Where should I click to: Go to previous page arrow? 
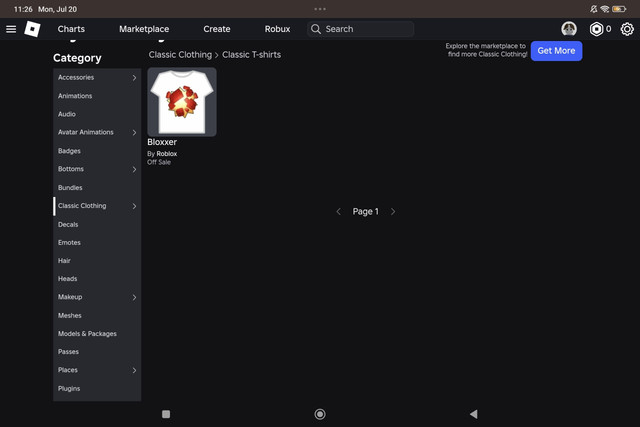point(338,211)
